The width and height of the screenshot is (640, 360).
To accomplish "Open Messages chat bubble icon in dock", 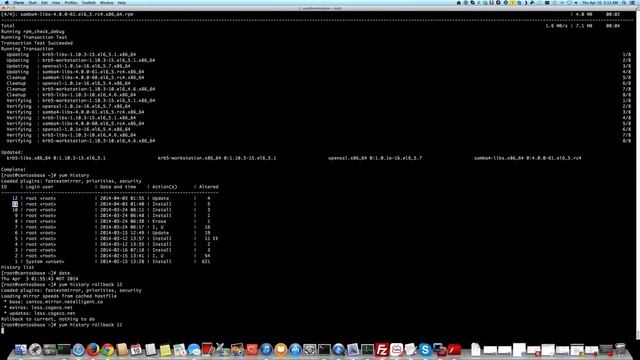I will click(194, 350).
